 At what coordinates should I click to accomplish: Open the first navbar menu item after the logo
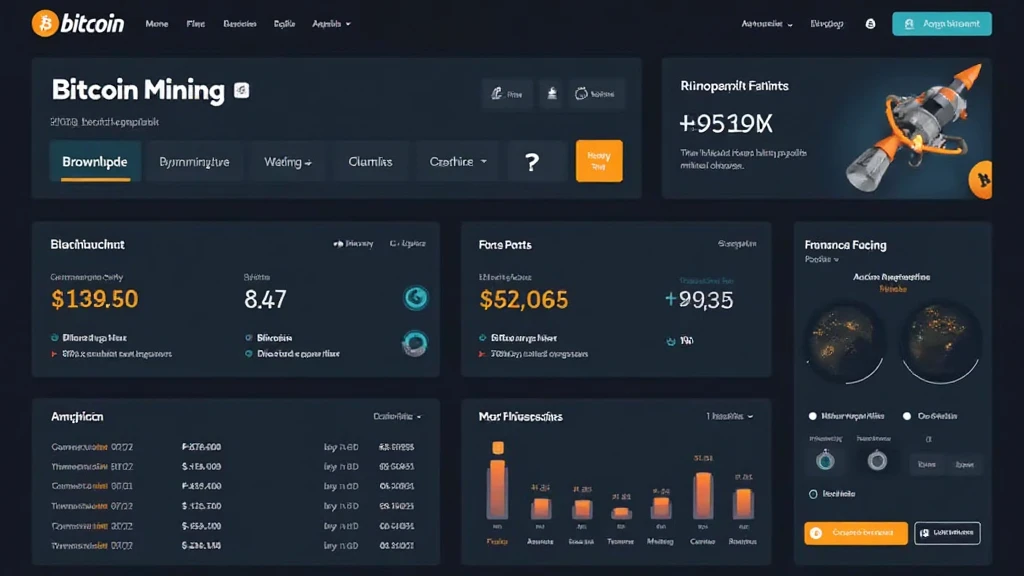[157, 24]
